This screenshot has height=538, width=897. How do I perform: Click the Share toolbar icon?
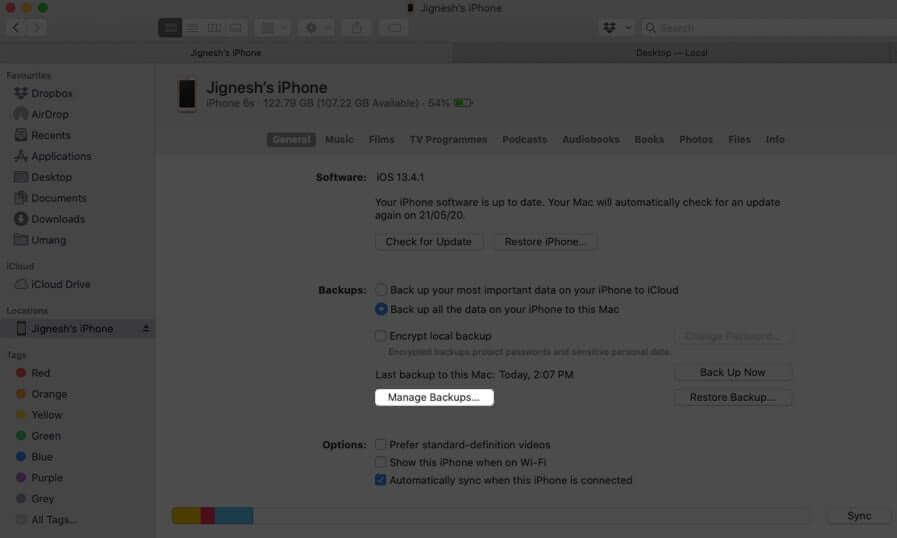pos(357,27)
